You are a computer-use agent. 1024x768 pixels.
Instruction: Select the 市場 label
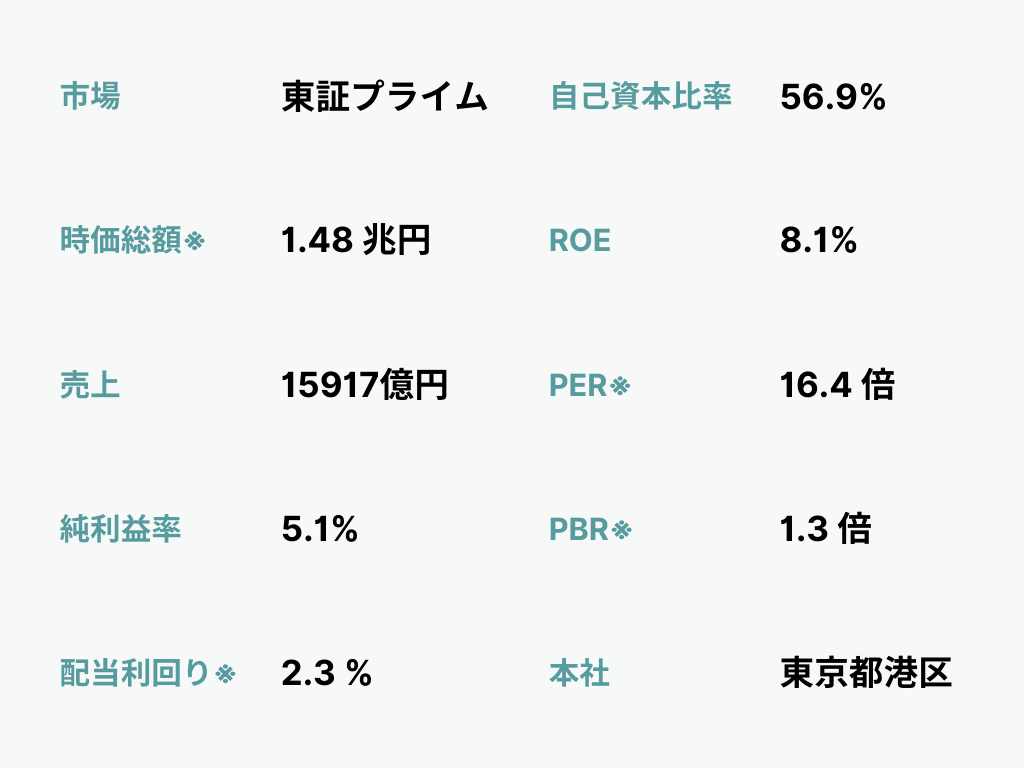click(90, 96)
